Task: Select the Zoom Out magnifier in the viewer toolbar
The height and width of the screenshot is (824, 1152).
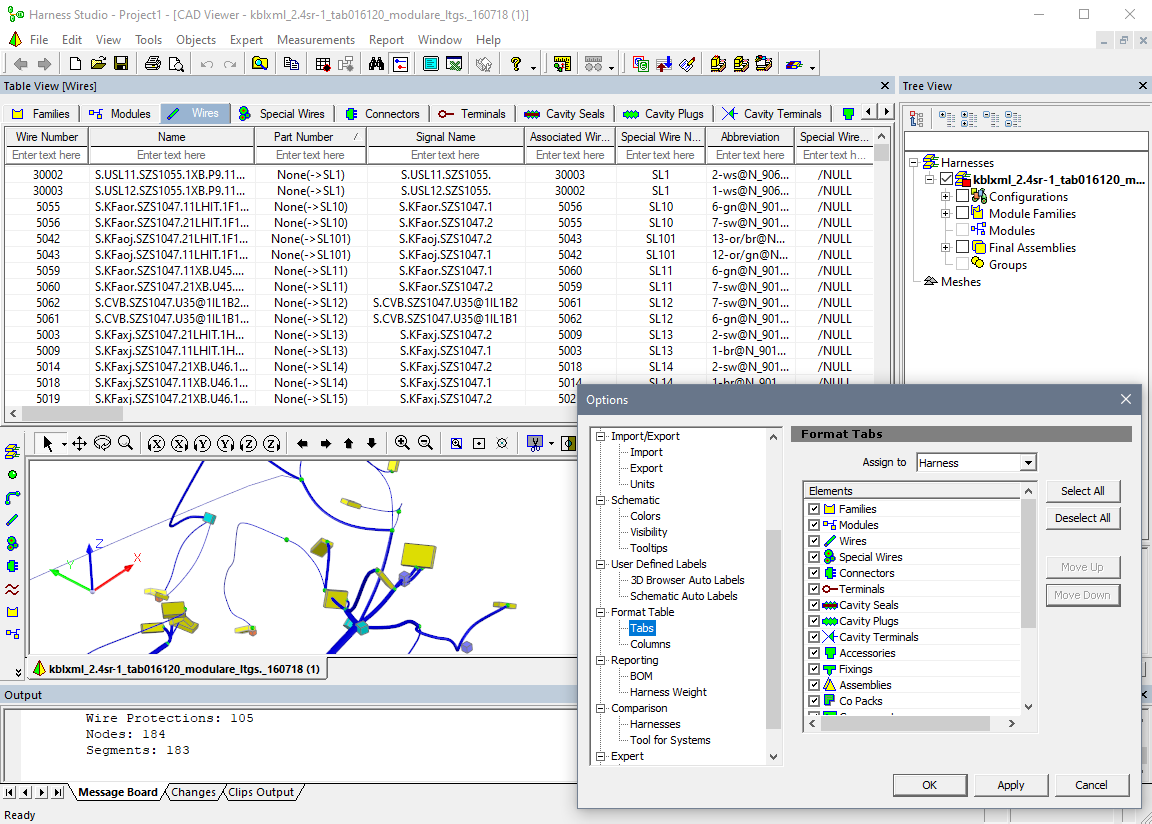Action: (x=424, y=443)
